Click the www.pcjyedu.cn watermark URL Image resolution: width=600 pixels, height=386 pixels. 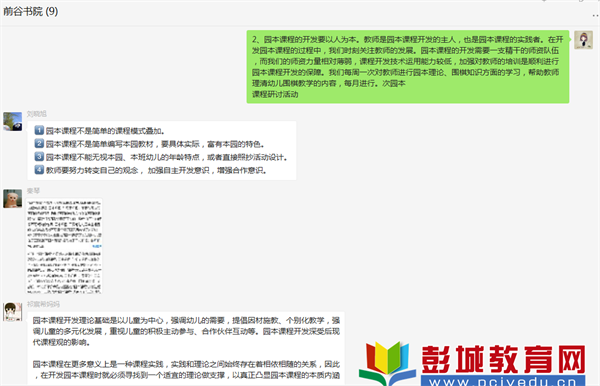pos(503,381)
